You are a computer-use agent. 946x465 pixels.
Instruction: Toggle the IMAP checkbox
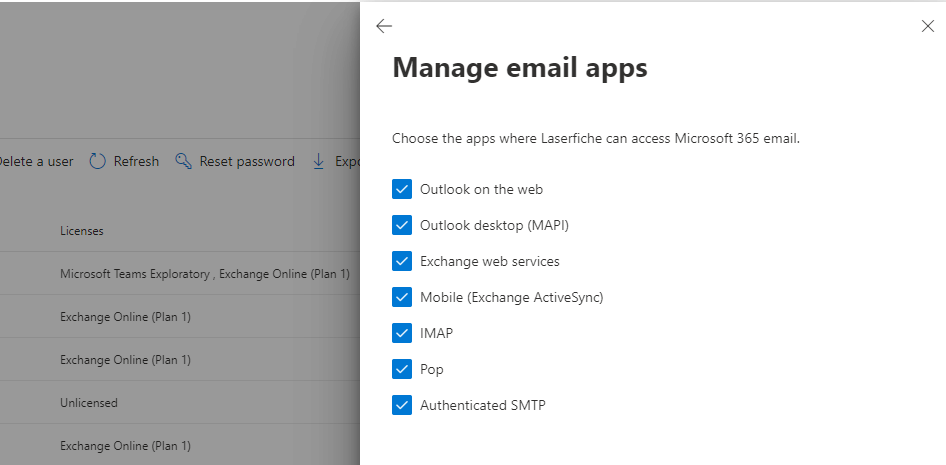(402, 333)
